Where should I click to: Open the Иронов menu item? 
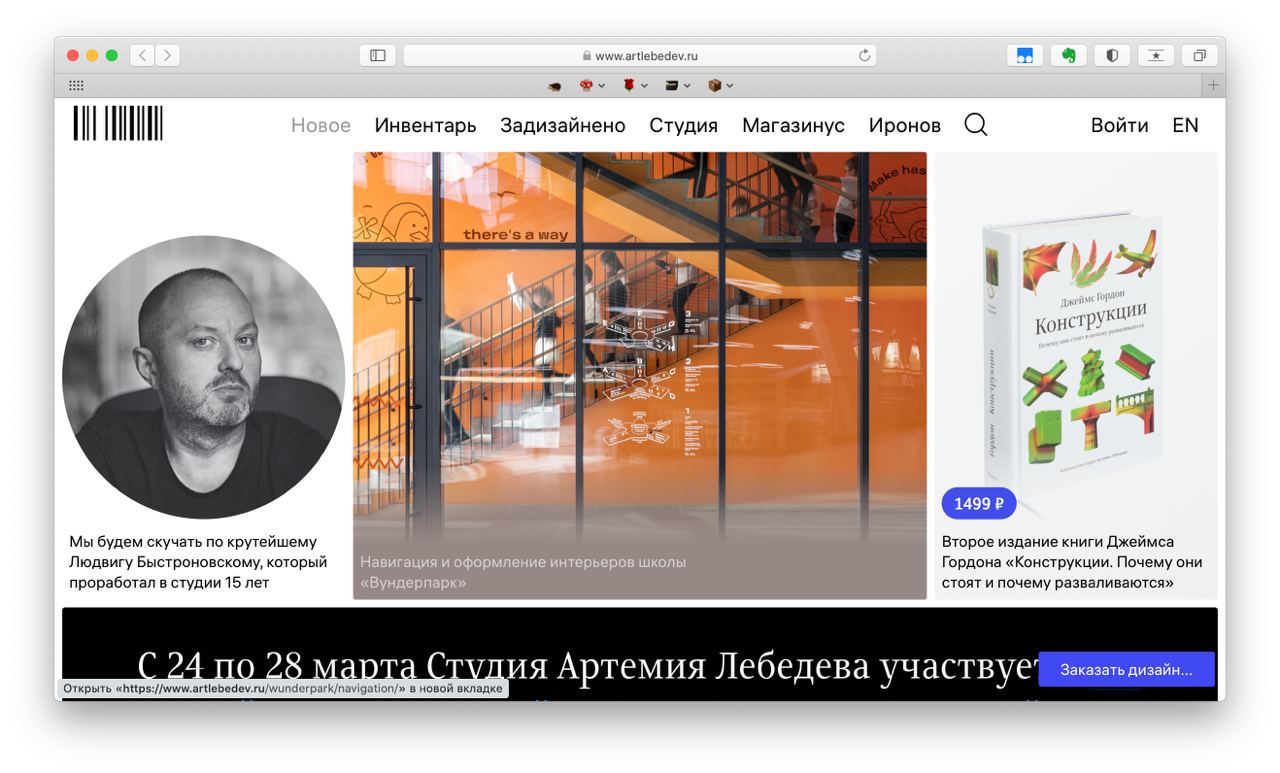[x=905, y=125]
